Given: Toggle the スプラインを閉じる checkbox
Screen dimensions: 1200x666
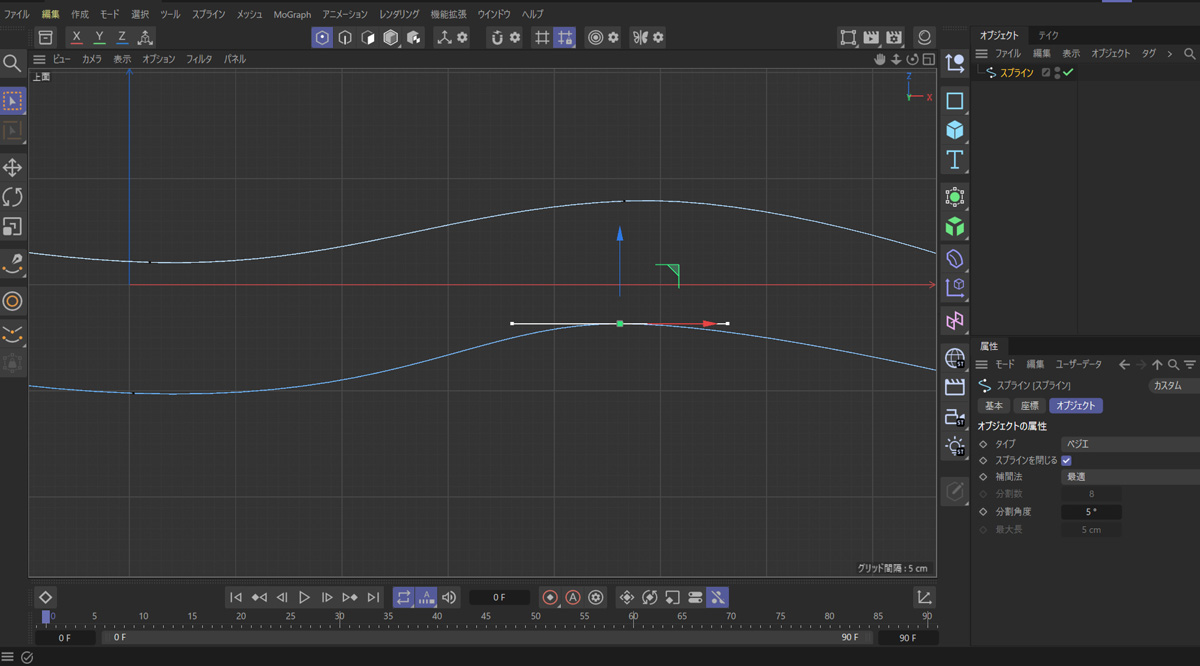Looking at the screenshot, I should (x=1066, y=460).
